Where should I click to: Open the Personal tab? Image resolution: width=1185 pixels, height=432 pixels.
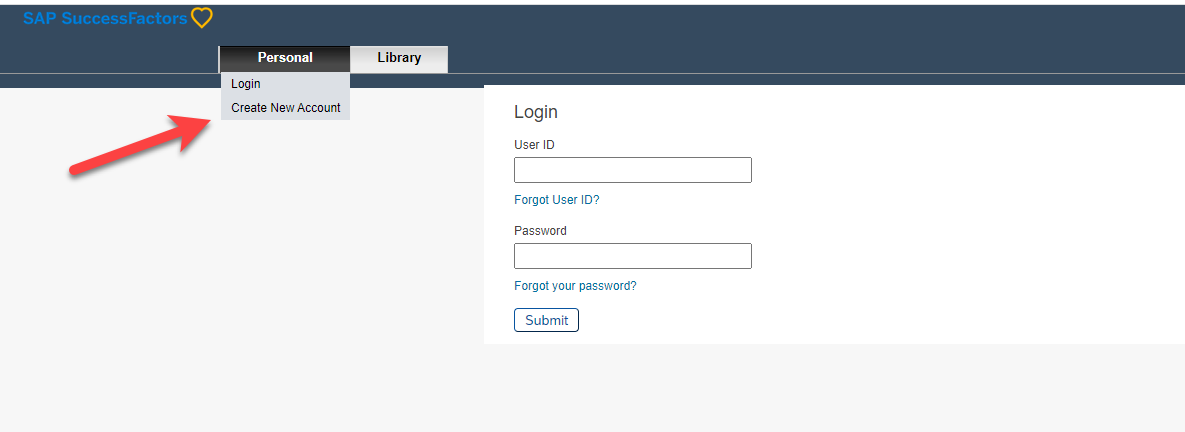[x=285, y=58]
